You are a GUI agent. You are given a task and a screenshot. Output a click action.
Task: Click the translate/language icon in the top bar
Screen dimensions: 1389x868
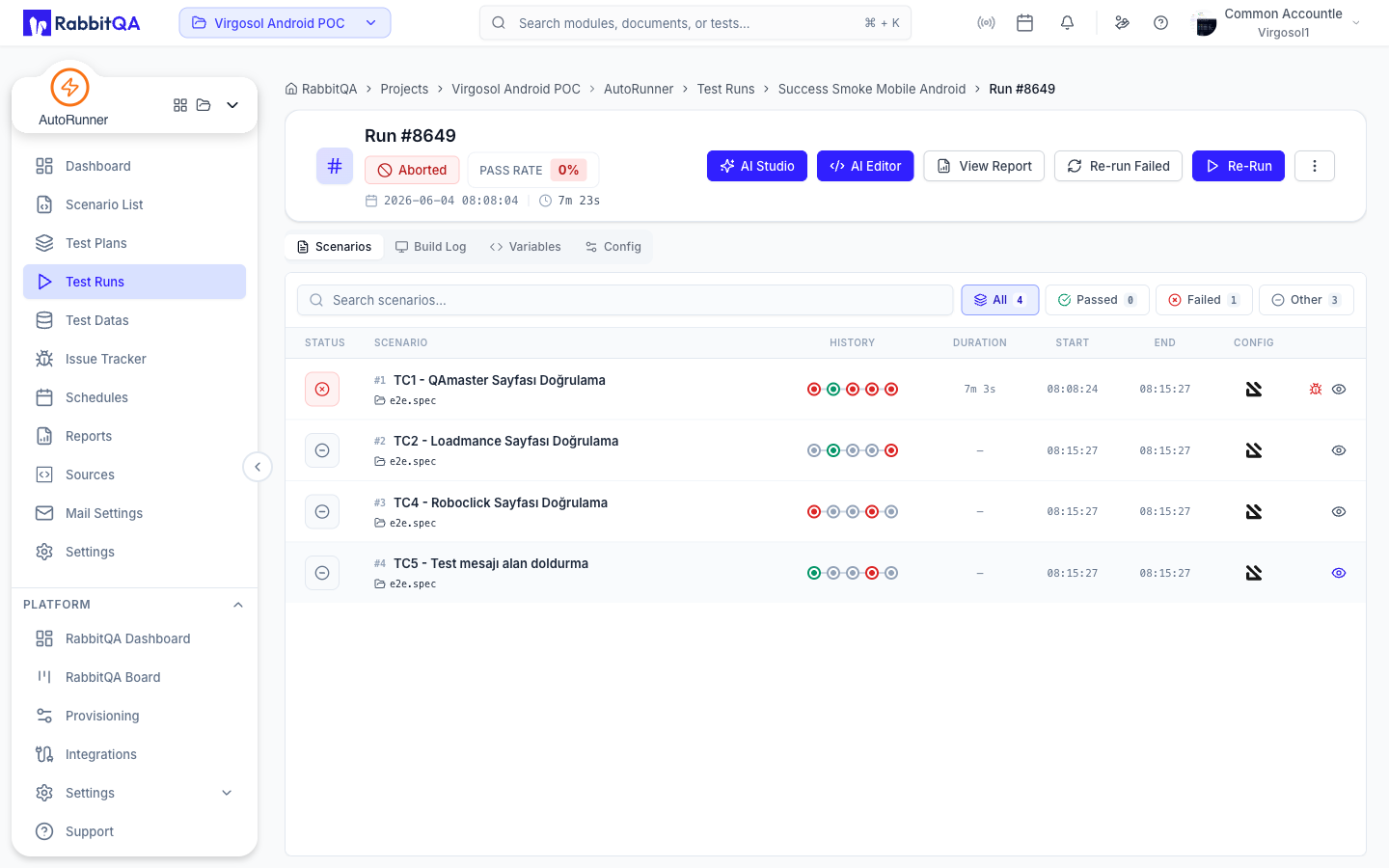click(1122, 23)
